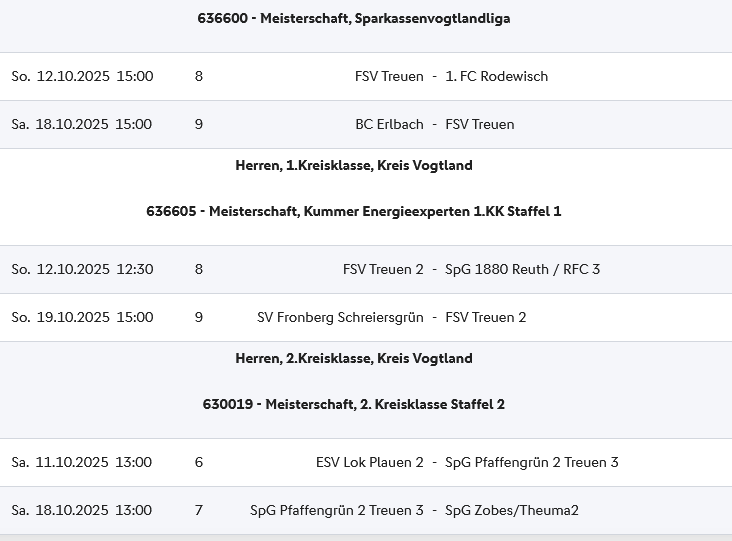Click the date Sa. 18.10.2025 15:00
Screen dimensions: 732x541
(82, 125)
